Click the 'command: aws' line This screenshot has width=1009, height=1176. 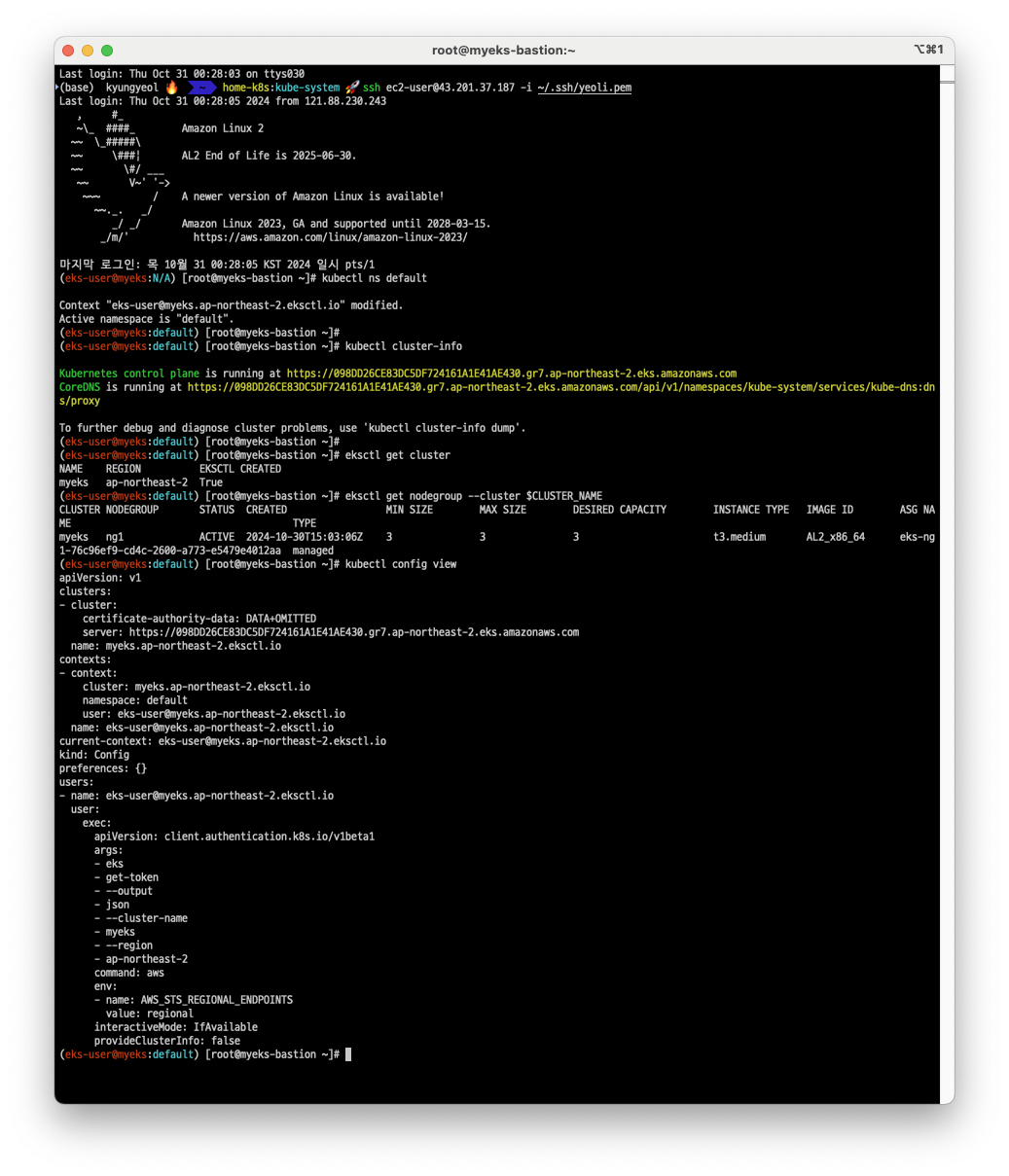[x=129, y=973]
